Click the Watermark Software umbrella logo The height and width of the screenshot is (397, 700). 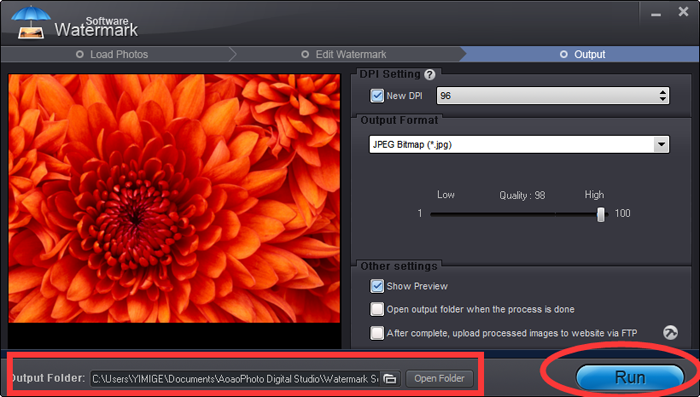[x=30, y=22]
